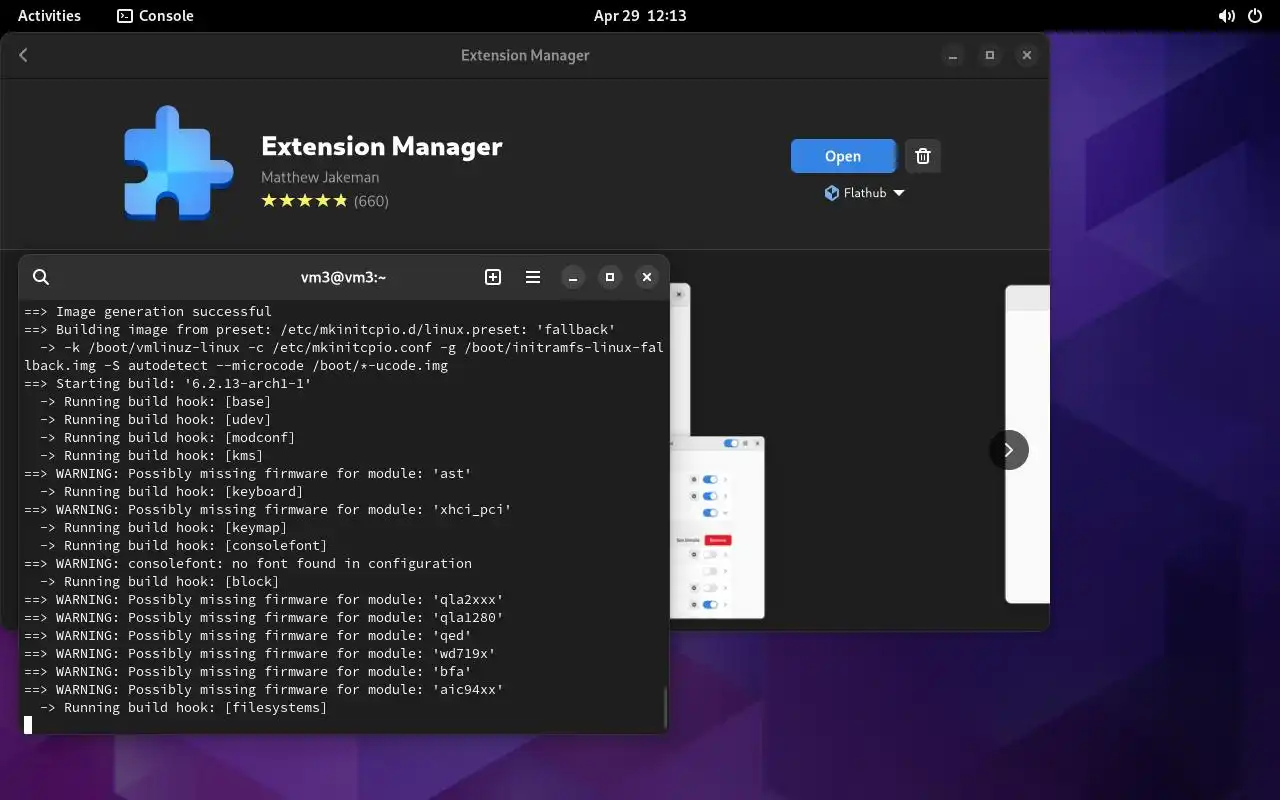This screenshot has height=800, width=1280.
Task: Click the terminal cursor on the last line
Action: point(28,725)
